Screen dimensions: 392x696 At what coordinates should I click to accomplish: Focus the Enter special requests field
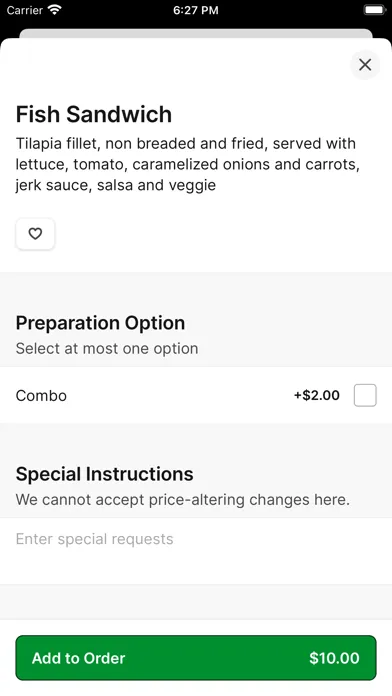(196, 551)
